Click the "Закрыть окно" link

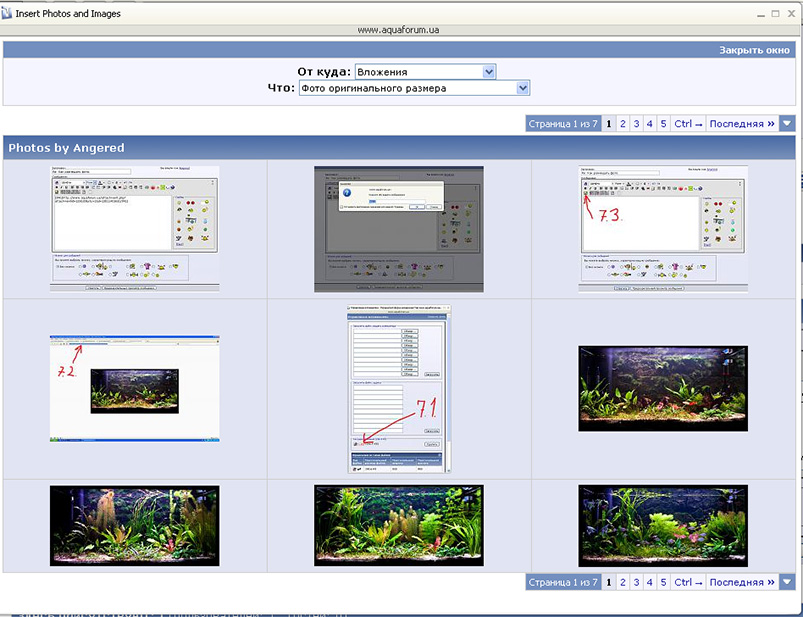[x=754, y=50]
